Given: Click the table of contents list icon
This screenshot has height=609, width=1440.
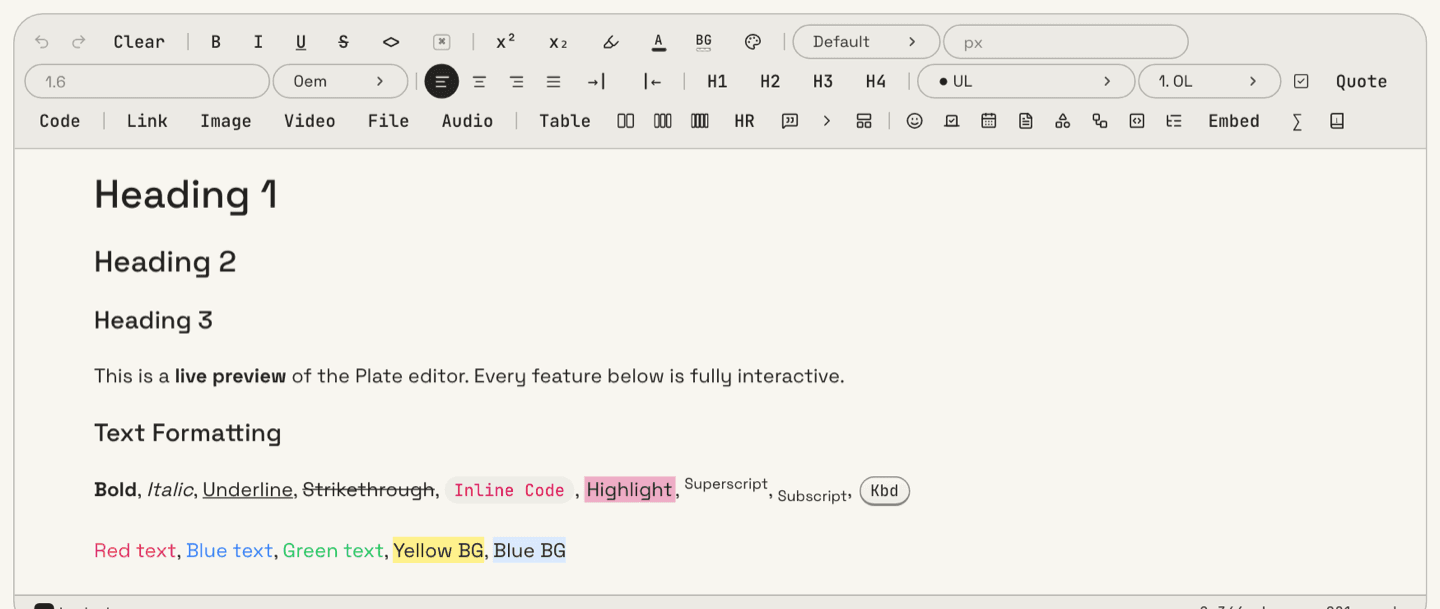Looking at the screenshot, I should pos(1174,121).
